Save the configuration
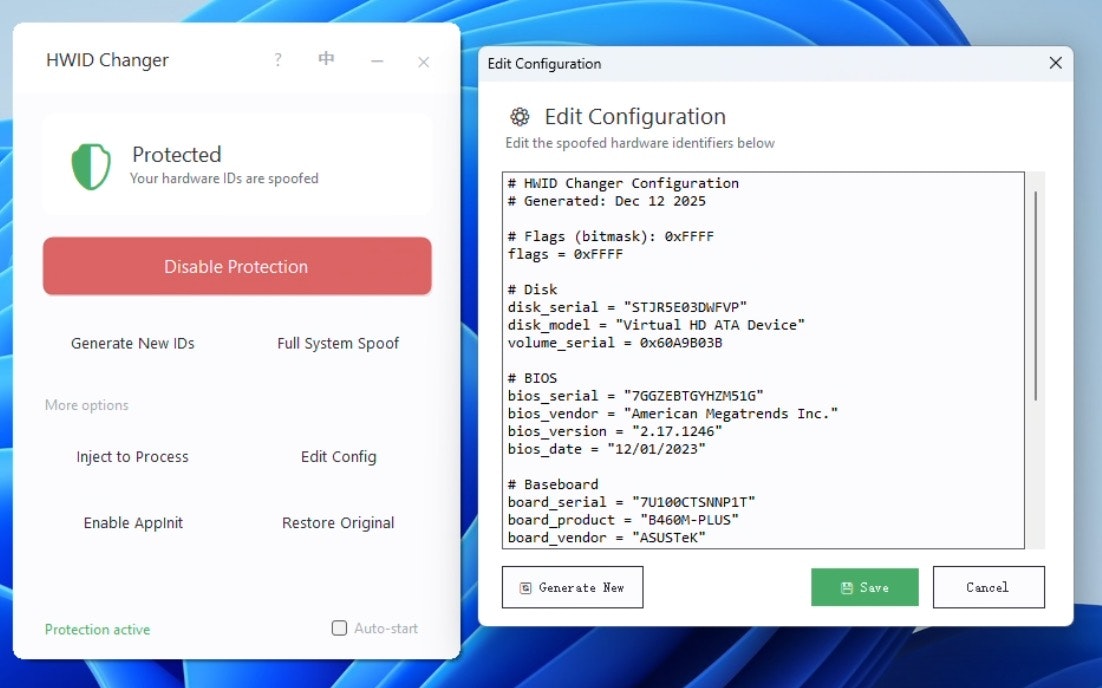The image size is (1102, 688). point(864,587)
